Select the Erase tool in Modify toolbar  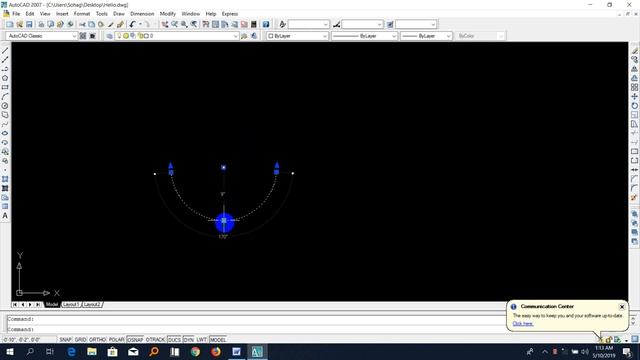[634, 51]
